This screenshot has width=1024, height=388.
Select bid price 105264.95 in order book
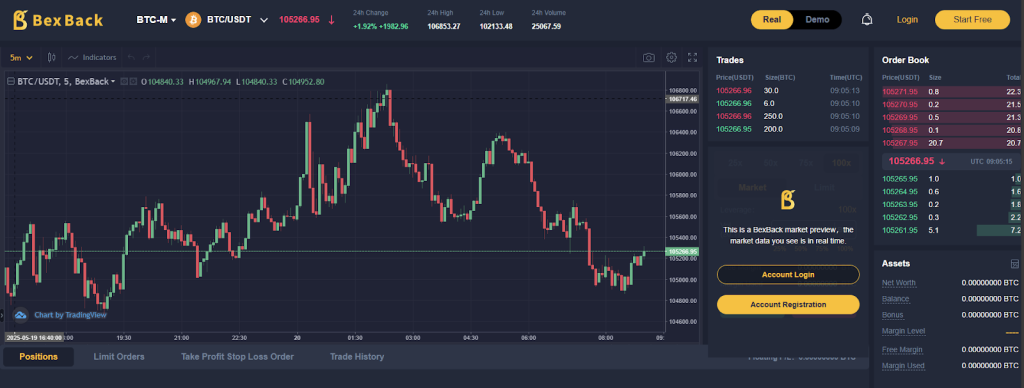(x=899, y=191)
